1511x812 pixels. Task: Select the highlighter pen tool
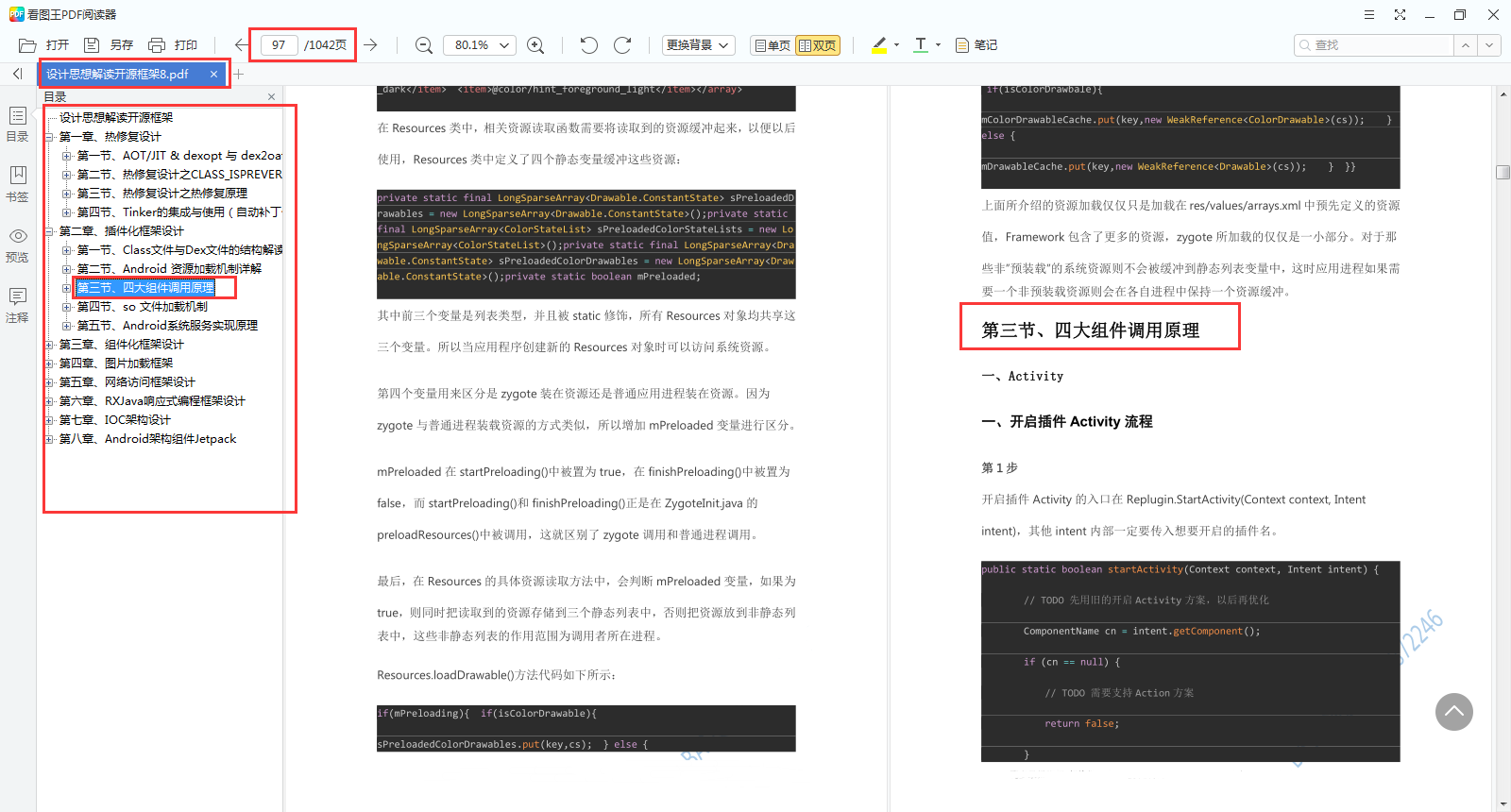pos(879,44)
